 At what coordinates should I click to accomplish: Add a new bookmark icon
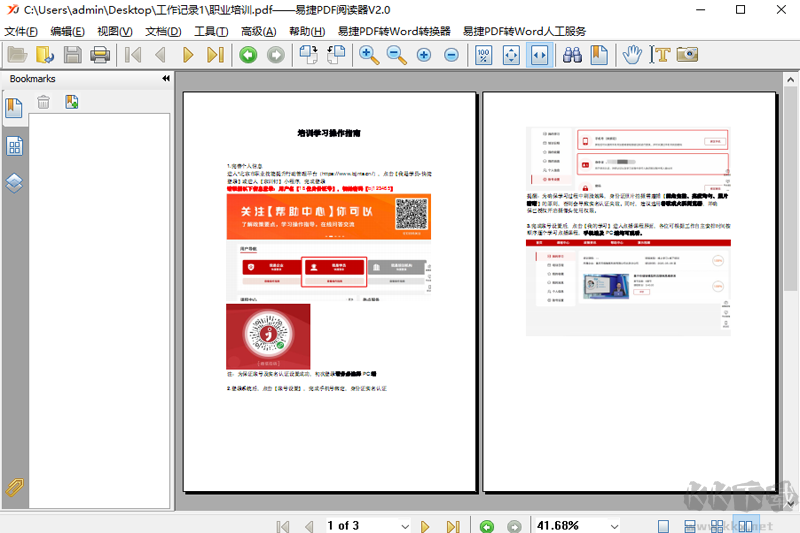(71, 102)
